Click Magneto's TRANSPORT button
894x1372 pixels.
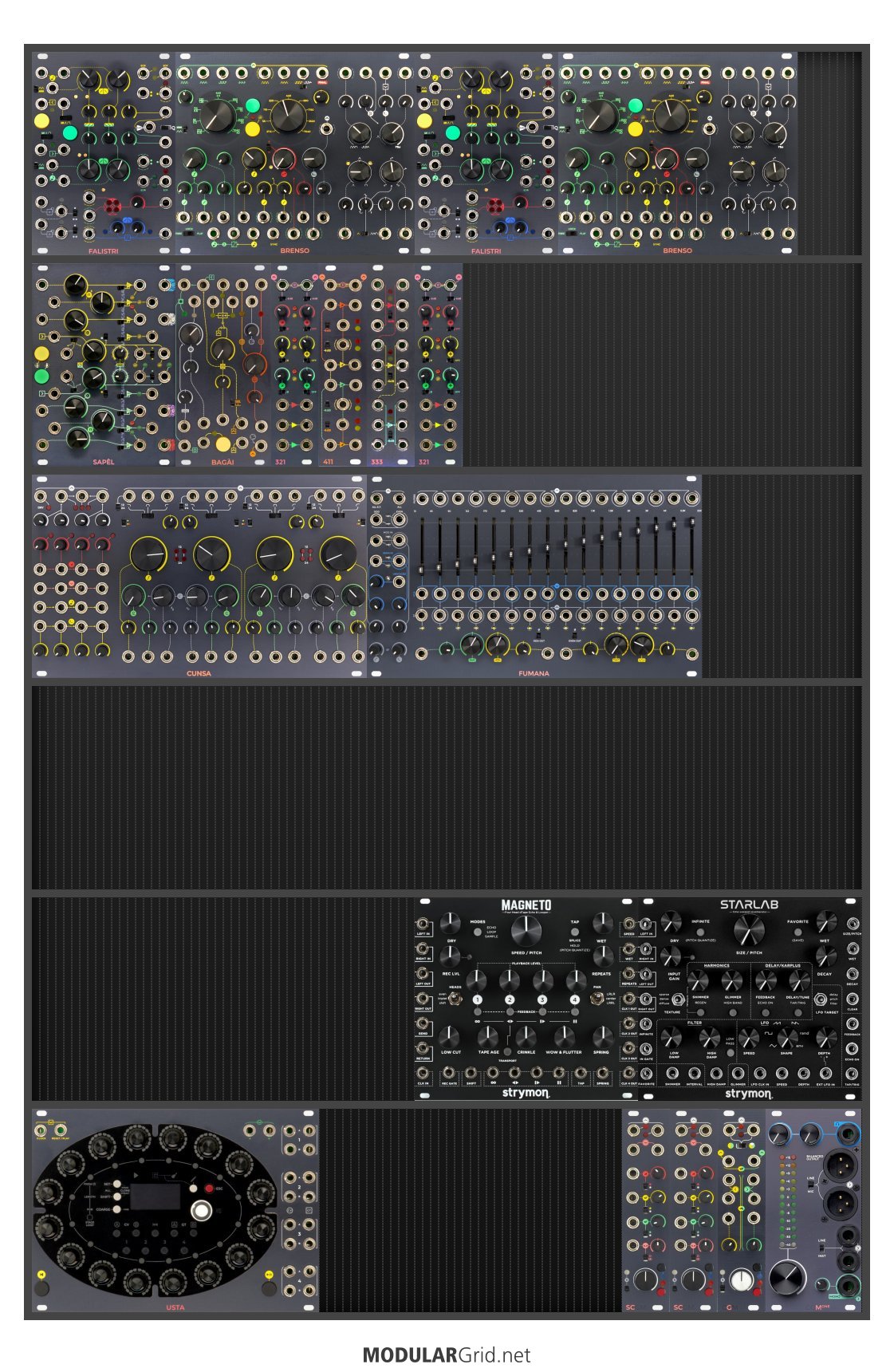pos(507,1053)
